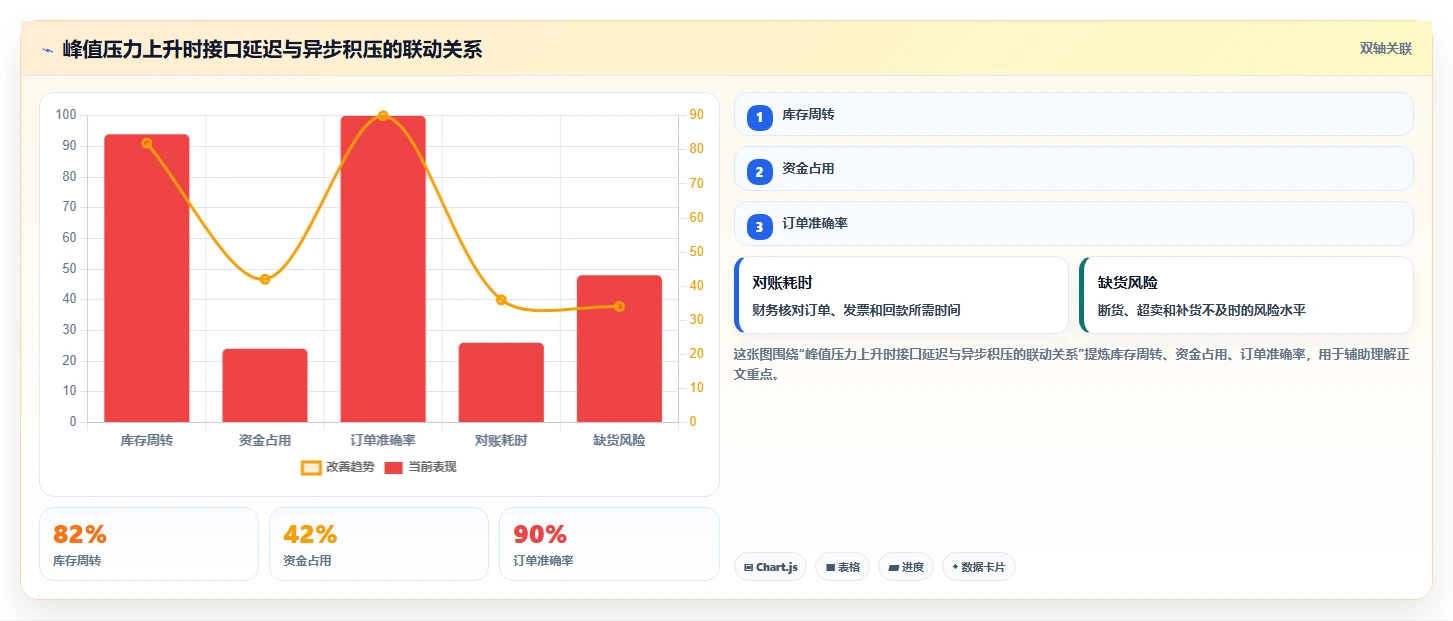1453x621 pixels.
Task: Click the number 2 badge icon
Action: tap(759, 172)
